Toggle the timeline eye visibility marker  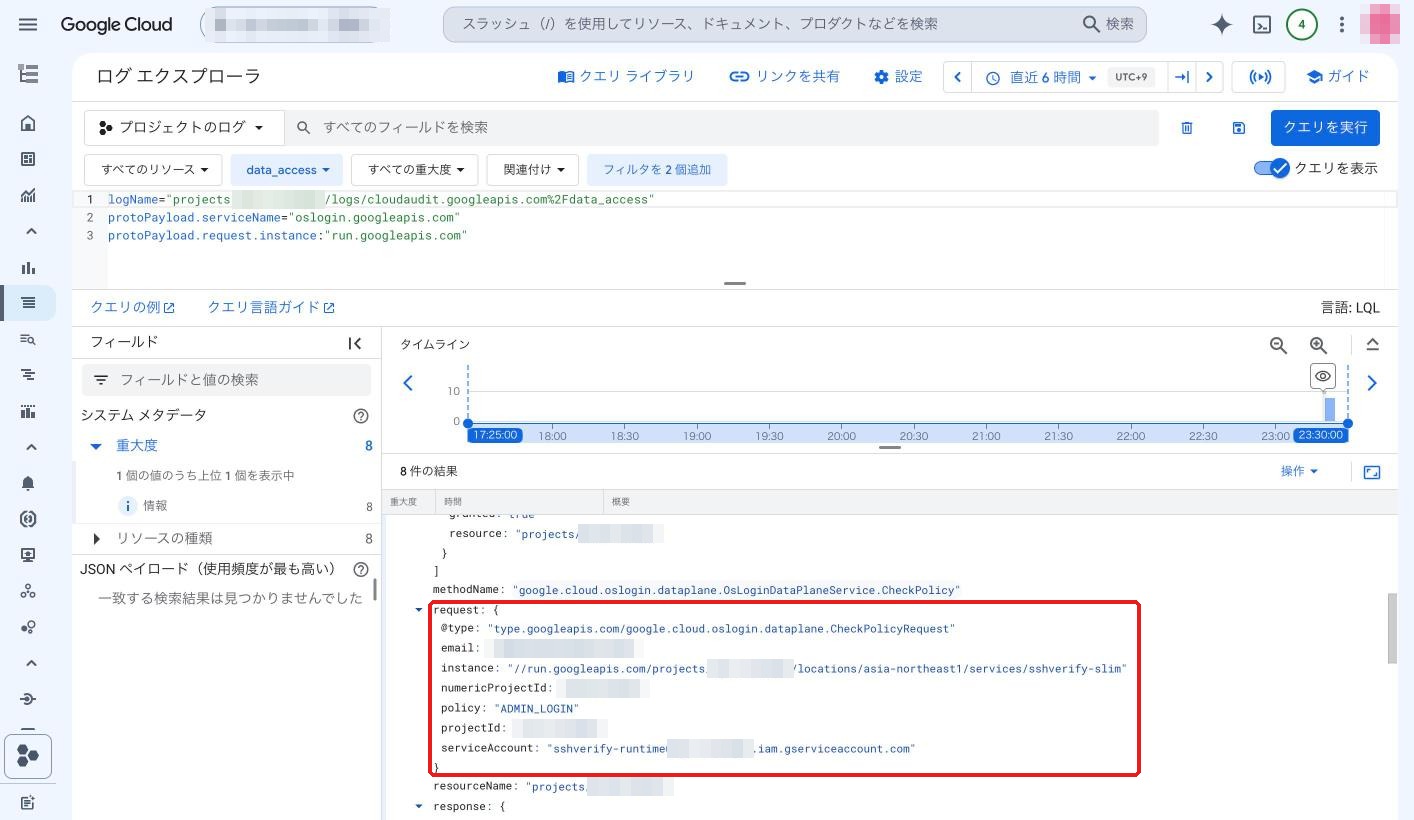(1323, 376)
